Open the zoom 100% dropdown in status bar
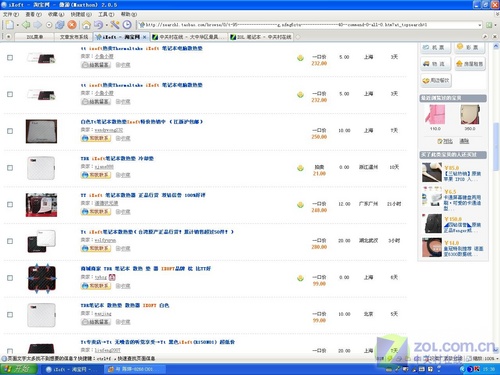 [x=497, y=358]
